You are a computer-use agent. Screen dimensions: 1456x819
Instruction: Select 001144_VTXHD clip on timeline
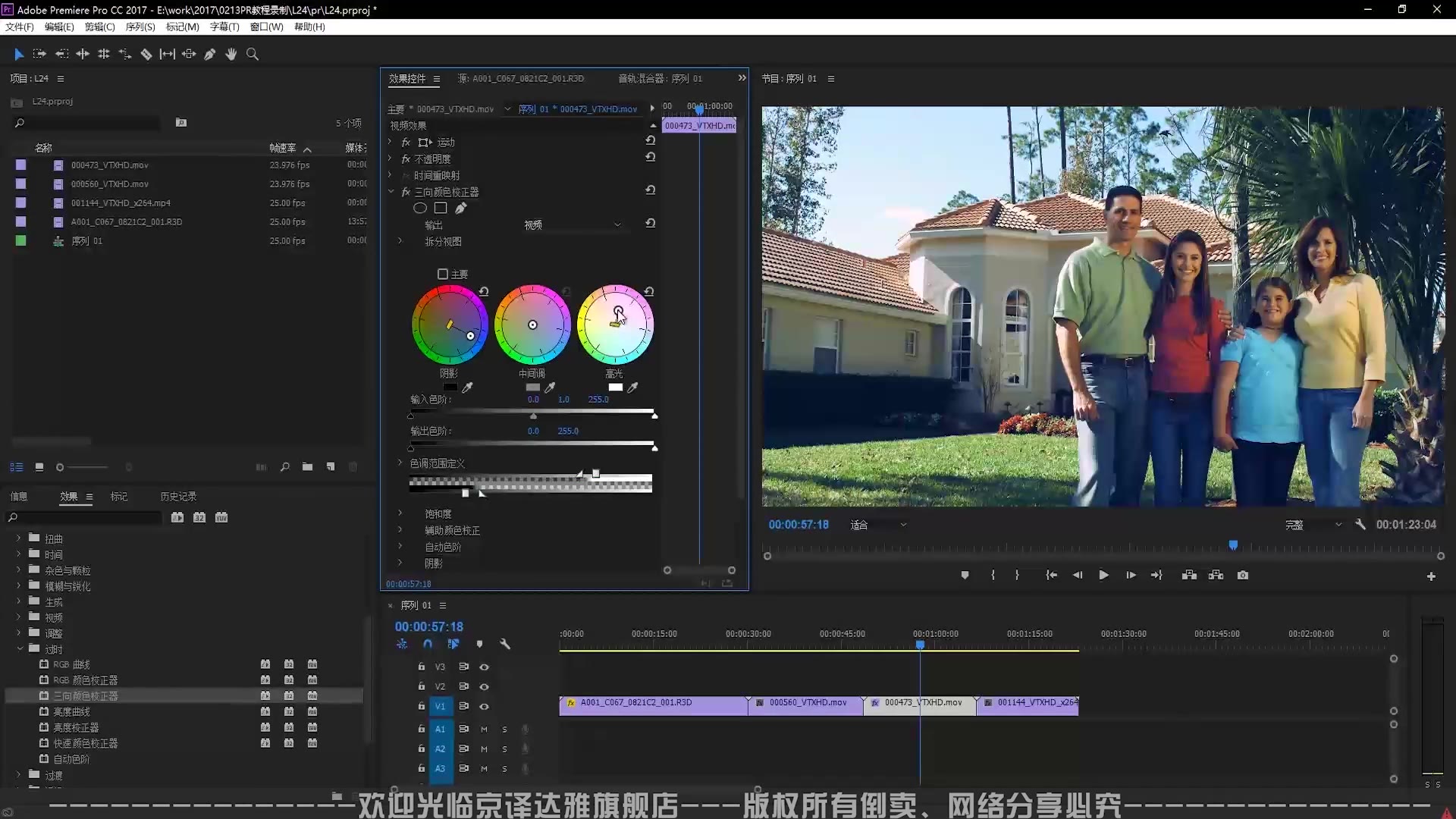1031,703
